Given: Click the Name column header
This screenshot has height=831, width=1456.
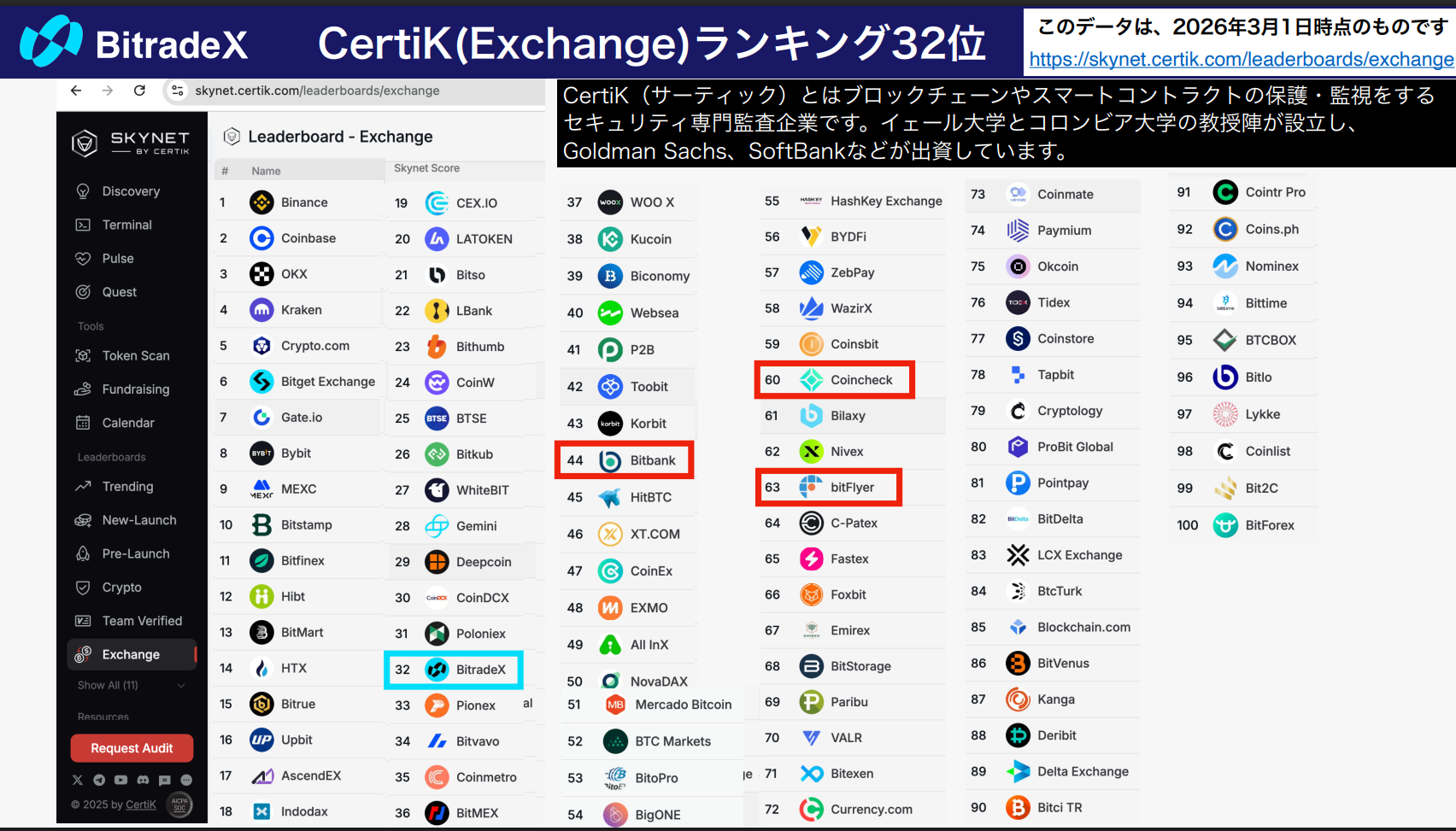Looking at the screenshot, I should tap(266, 171).
